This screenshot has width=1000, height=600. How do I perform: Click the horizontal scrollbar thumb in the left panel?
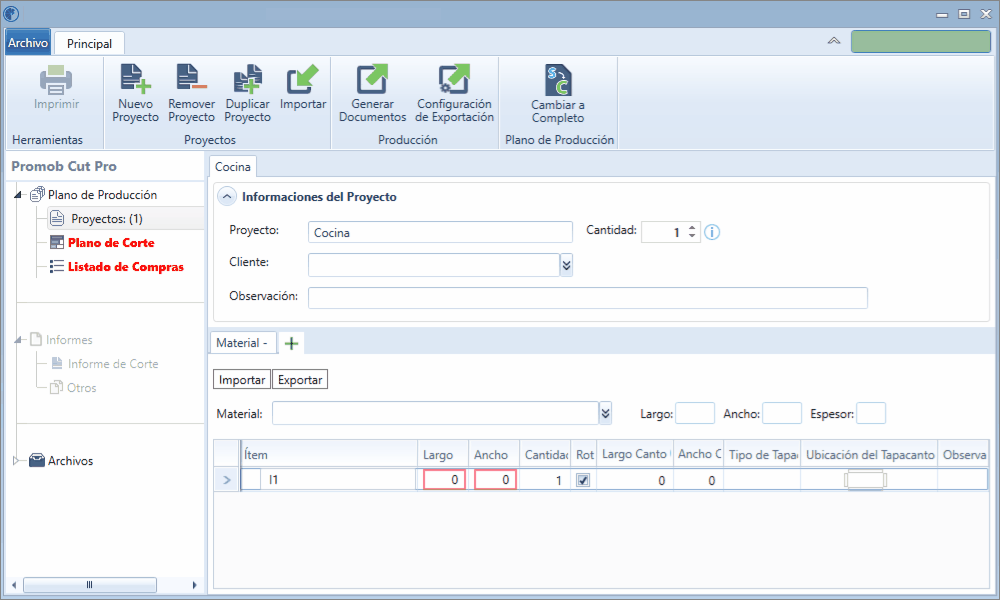(90, 585)
